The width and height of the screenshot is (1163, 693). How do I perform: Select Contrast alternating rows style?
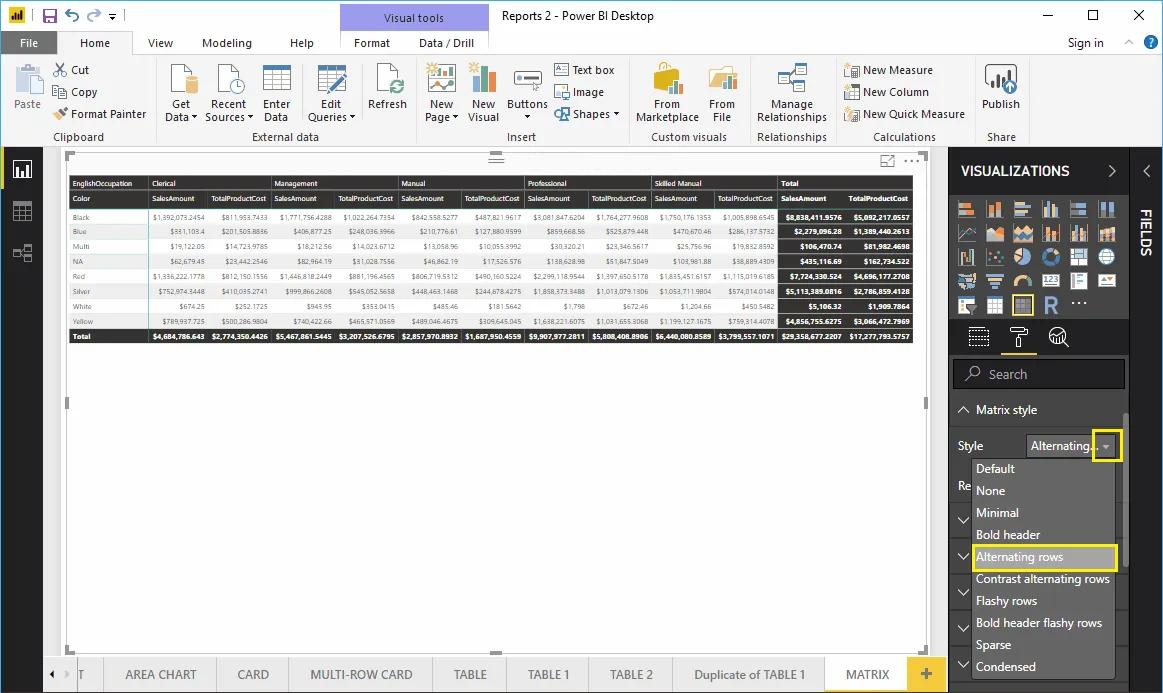1043,578
